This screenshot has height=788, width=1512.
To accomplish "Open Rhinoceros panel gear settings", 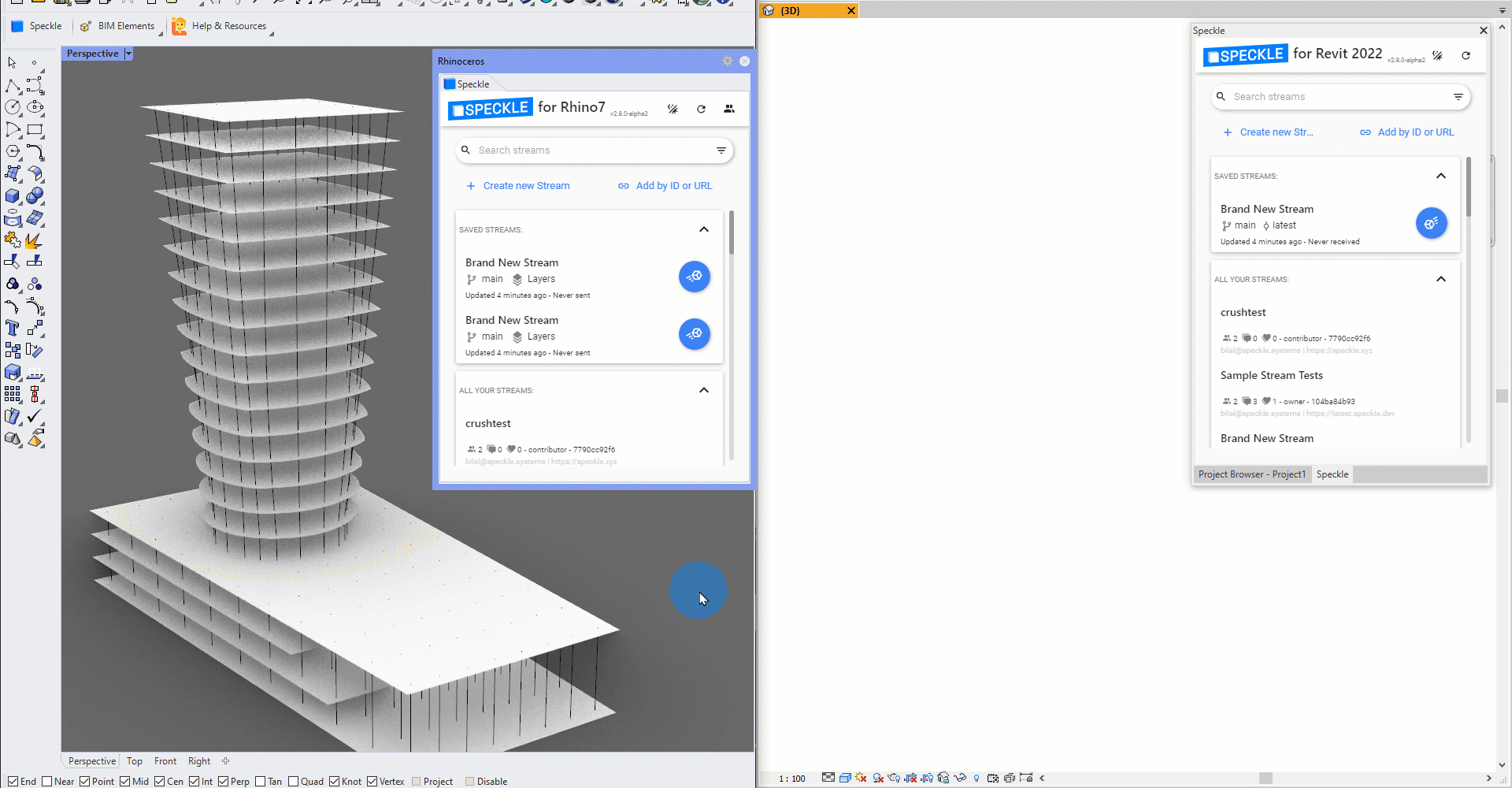I will tap(728, 61).
